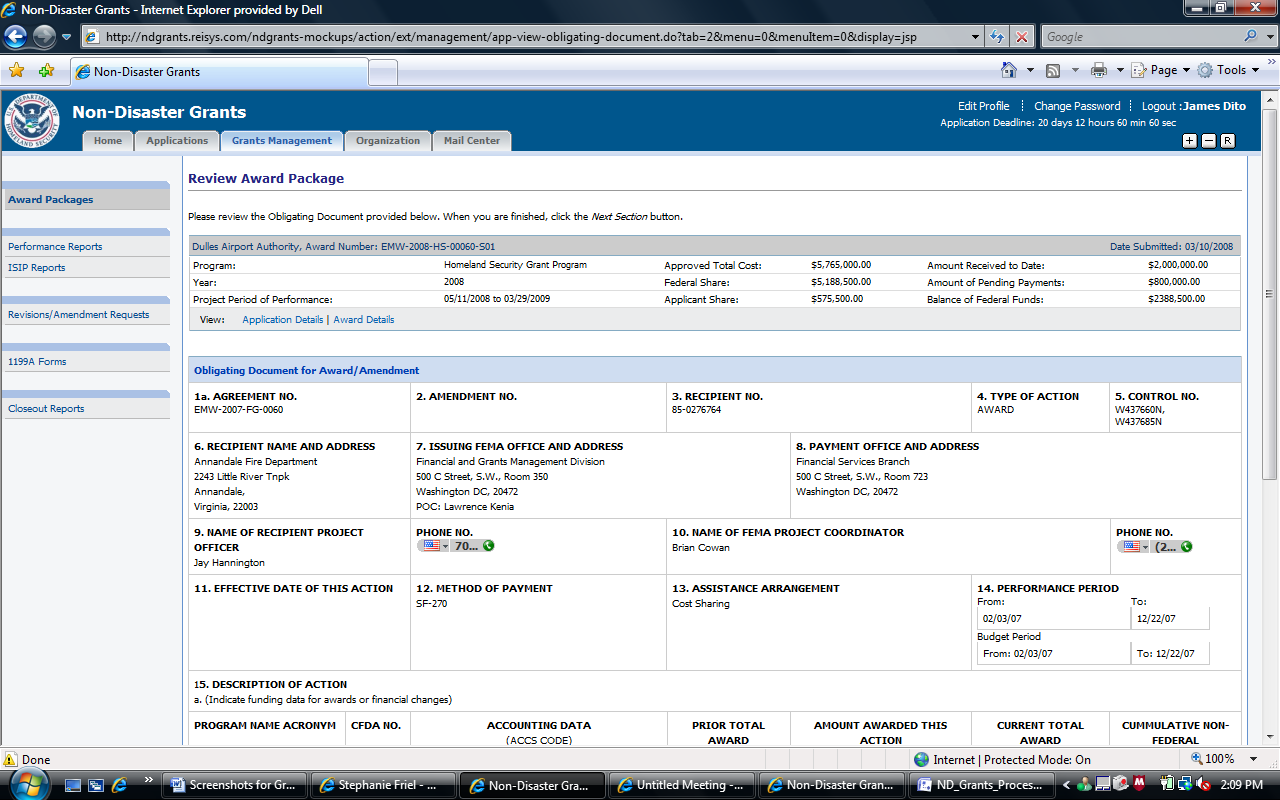Click the Skype call icon beside recipient phone

click(x=488, y=546)
